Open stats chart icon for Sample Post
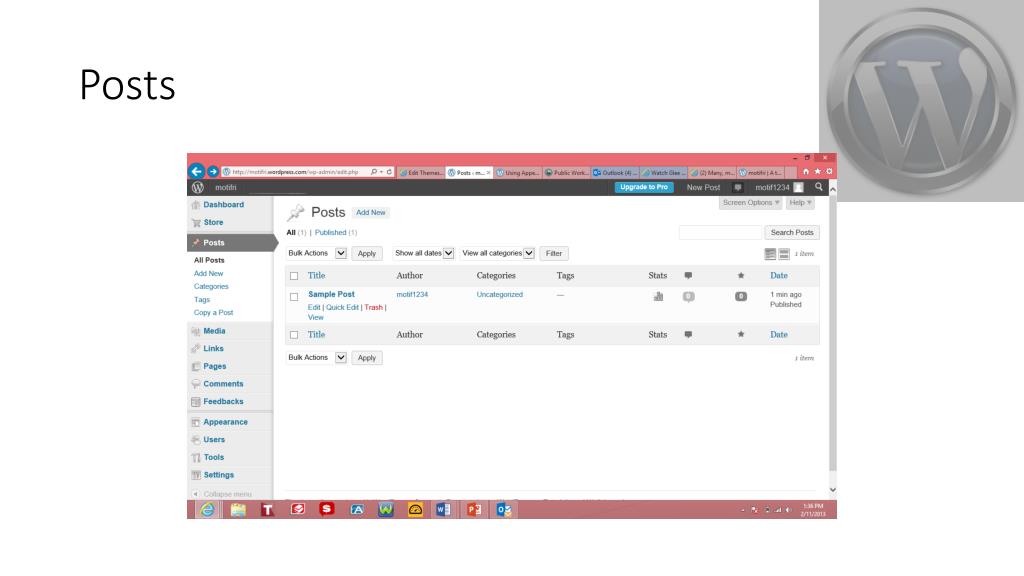1024x576 pixels. click(x=658, y=296)
